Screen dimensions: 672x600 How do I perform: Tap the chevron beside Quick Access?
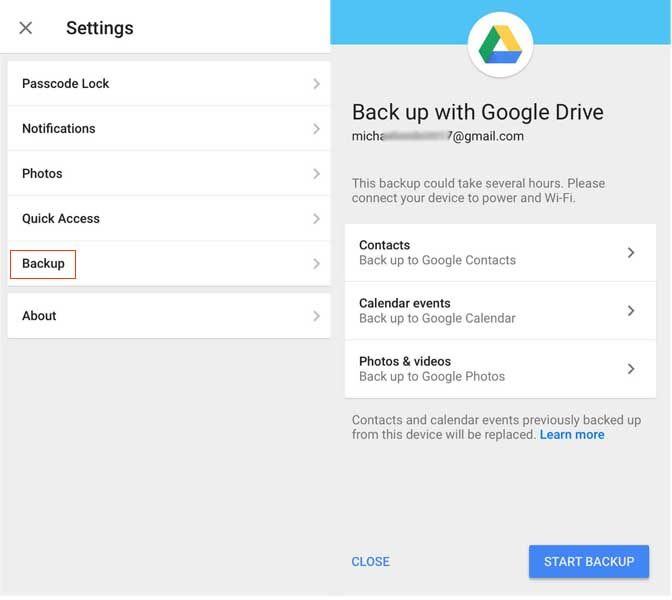coord(316,219)
